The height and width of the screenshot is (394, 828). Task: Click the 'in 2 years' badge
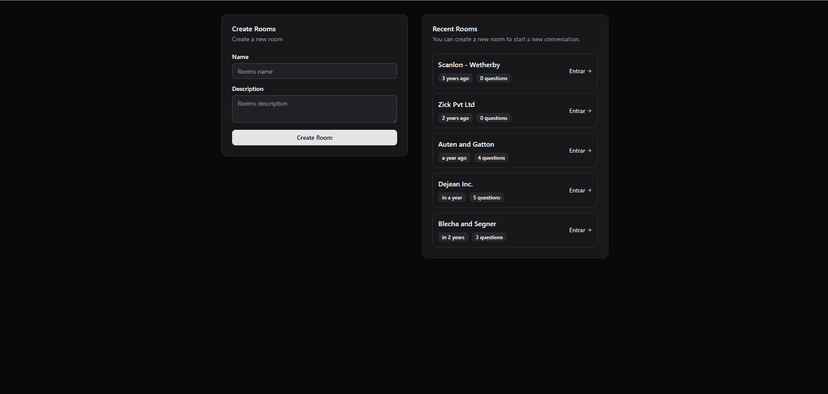tap(453, 237)
